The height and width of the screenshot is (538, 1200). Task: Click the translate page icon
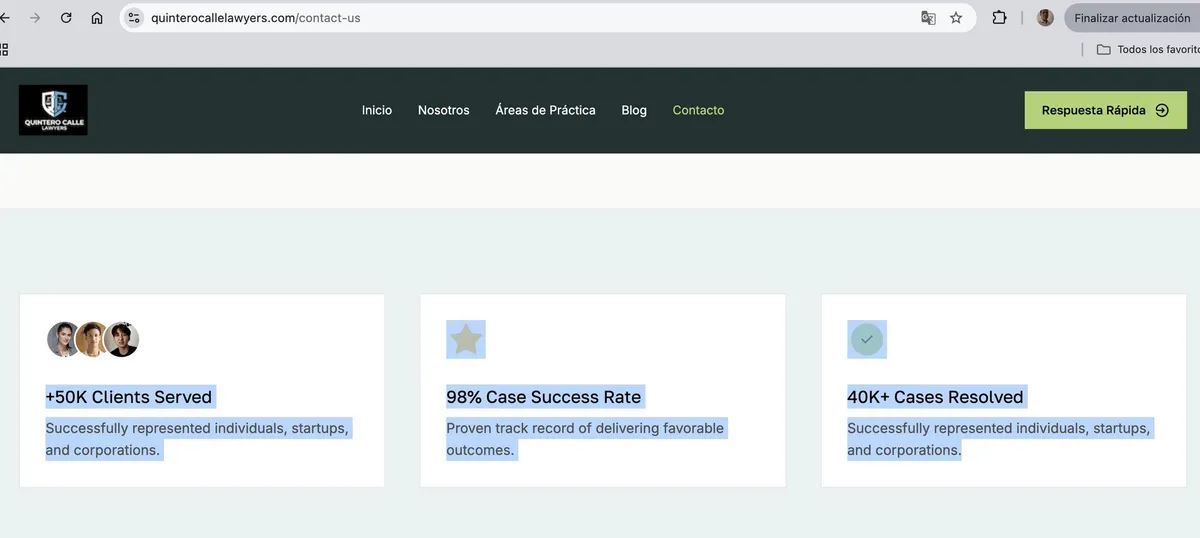[928, 18]
